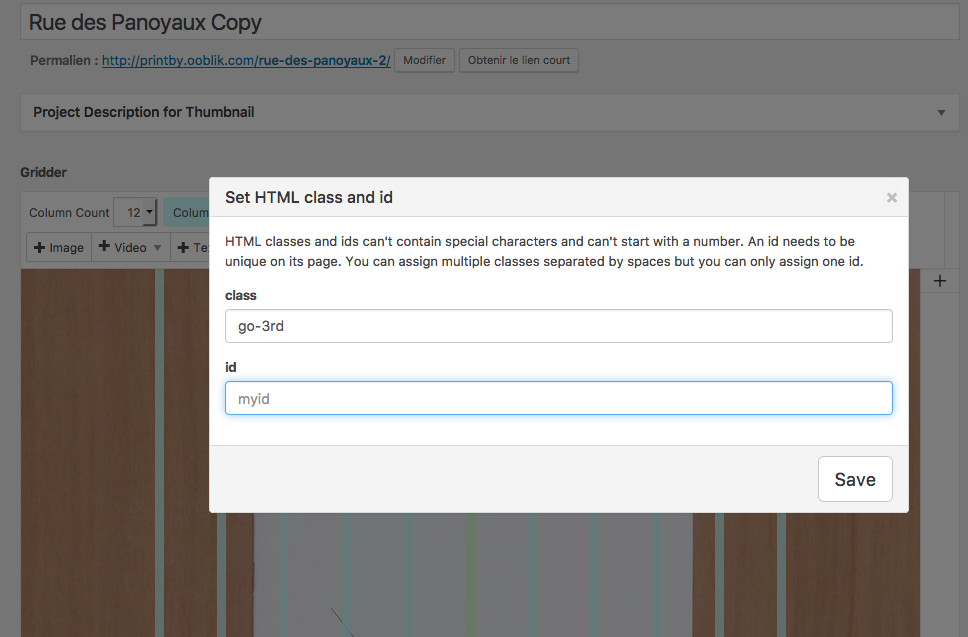Click the white image below the dialog

click(x=470, y=575)
